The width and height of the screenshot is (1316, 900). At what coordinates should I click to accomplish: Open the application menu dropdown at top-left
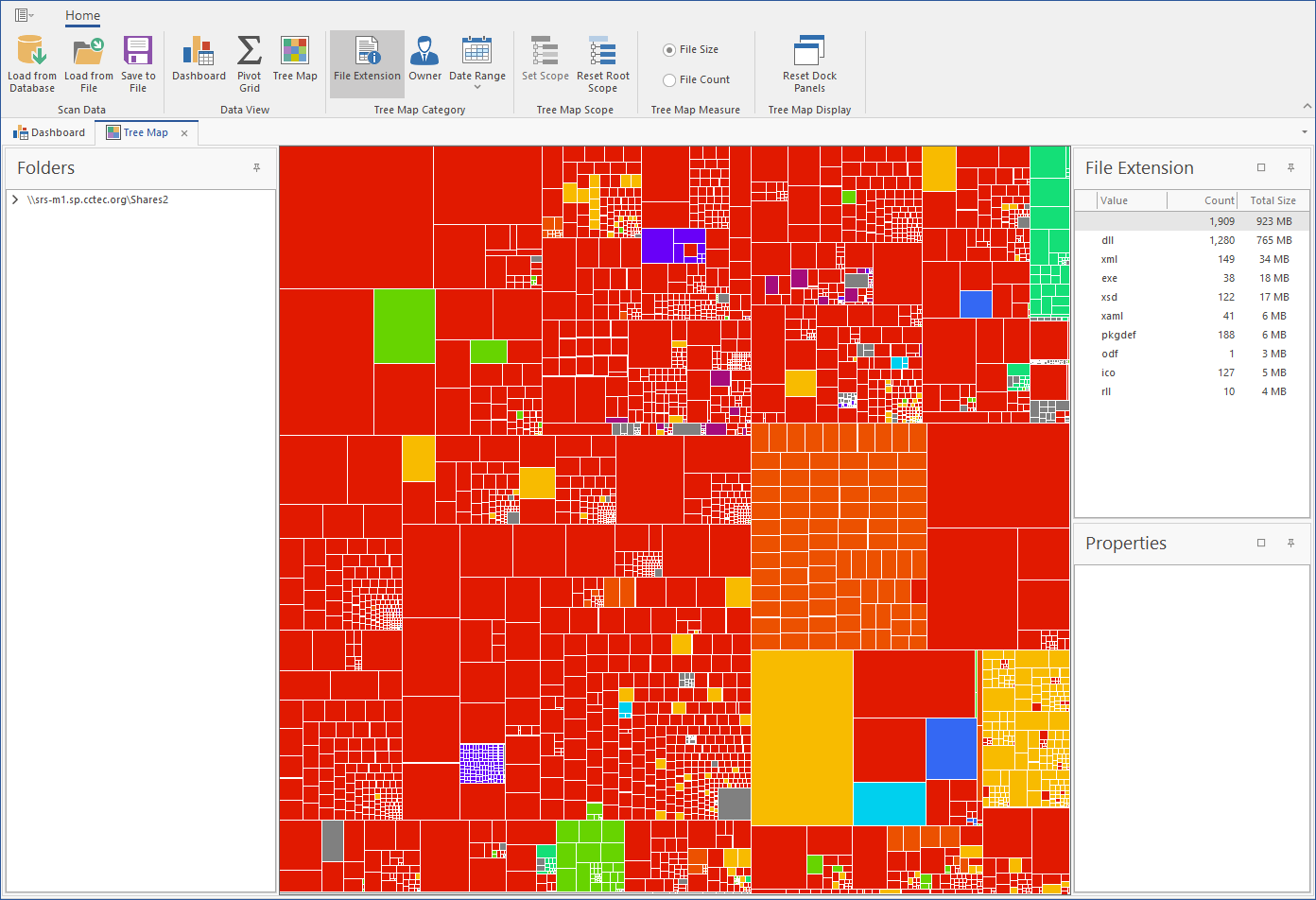coord(25,15)
